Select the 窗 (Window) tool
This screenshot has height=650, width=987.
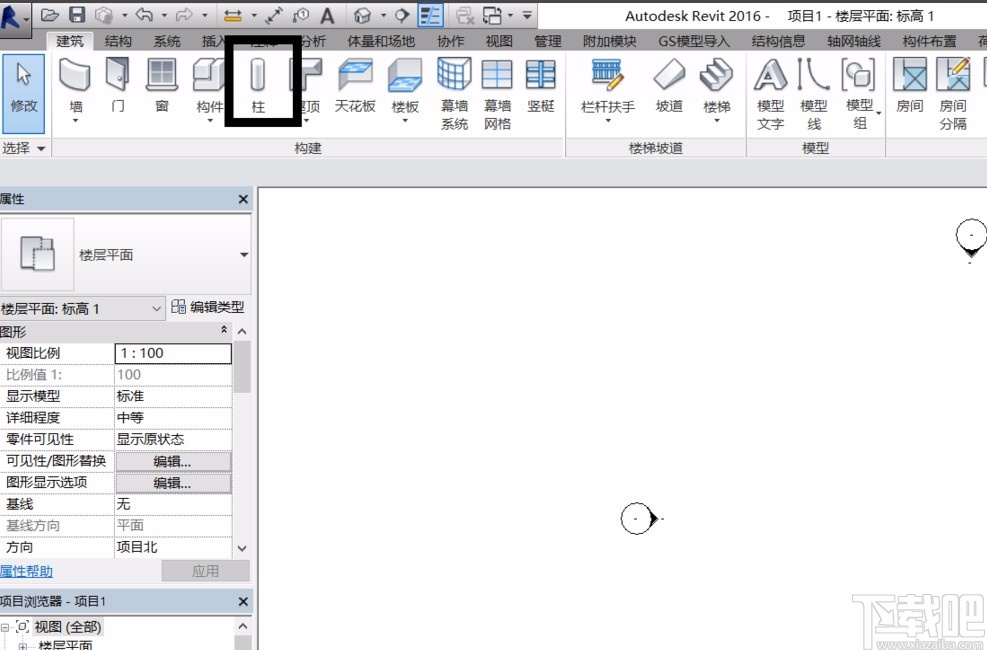coord(161,85)
